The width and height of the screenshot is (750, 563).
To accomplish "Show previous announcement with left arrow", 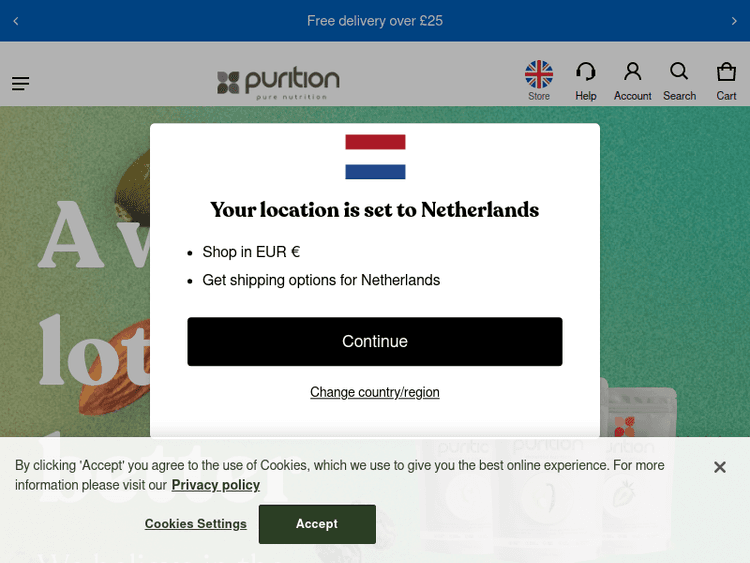I will [16, 21].
